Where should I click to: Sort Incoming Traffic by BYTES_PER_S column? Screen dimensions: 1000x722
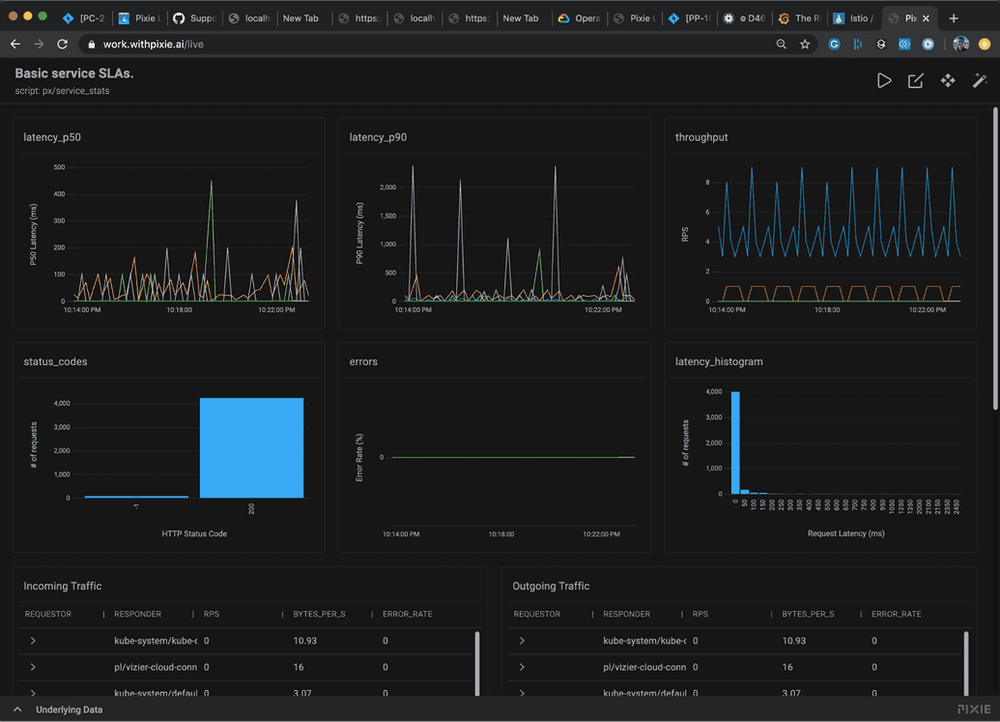click(x=319, y=614)
